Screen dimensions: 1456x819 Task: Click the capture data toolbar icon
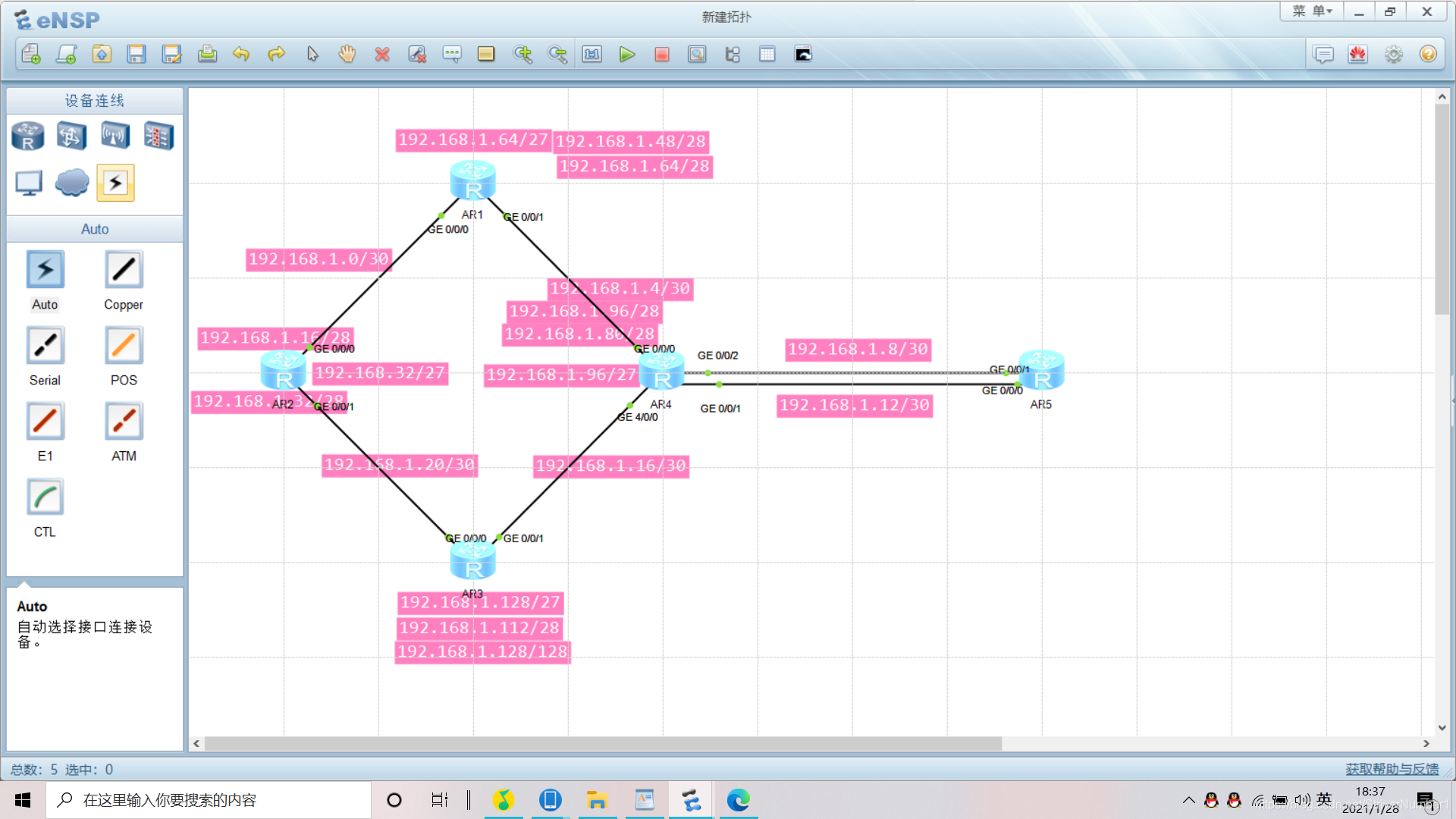[x=697, y=54]
